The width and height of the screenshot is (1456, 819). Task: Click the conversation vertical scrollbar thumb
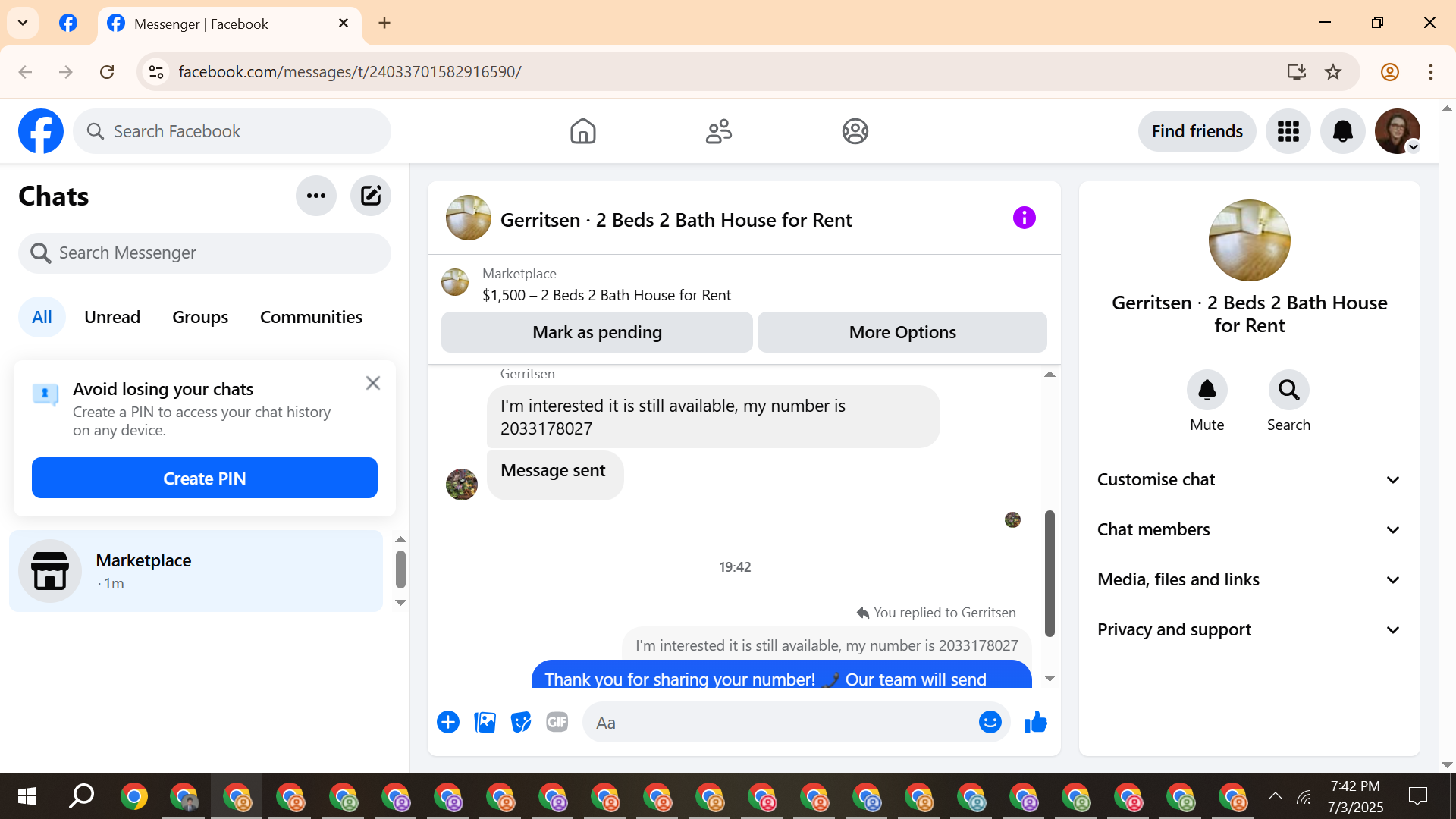pos(1050,573)
